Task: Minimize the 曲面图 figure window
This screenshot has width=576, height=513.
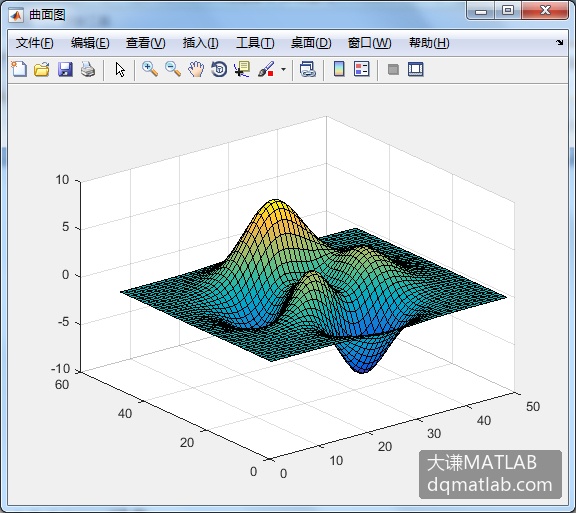Action: pos(480,11)
